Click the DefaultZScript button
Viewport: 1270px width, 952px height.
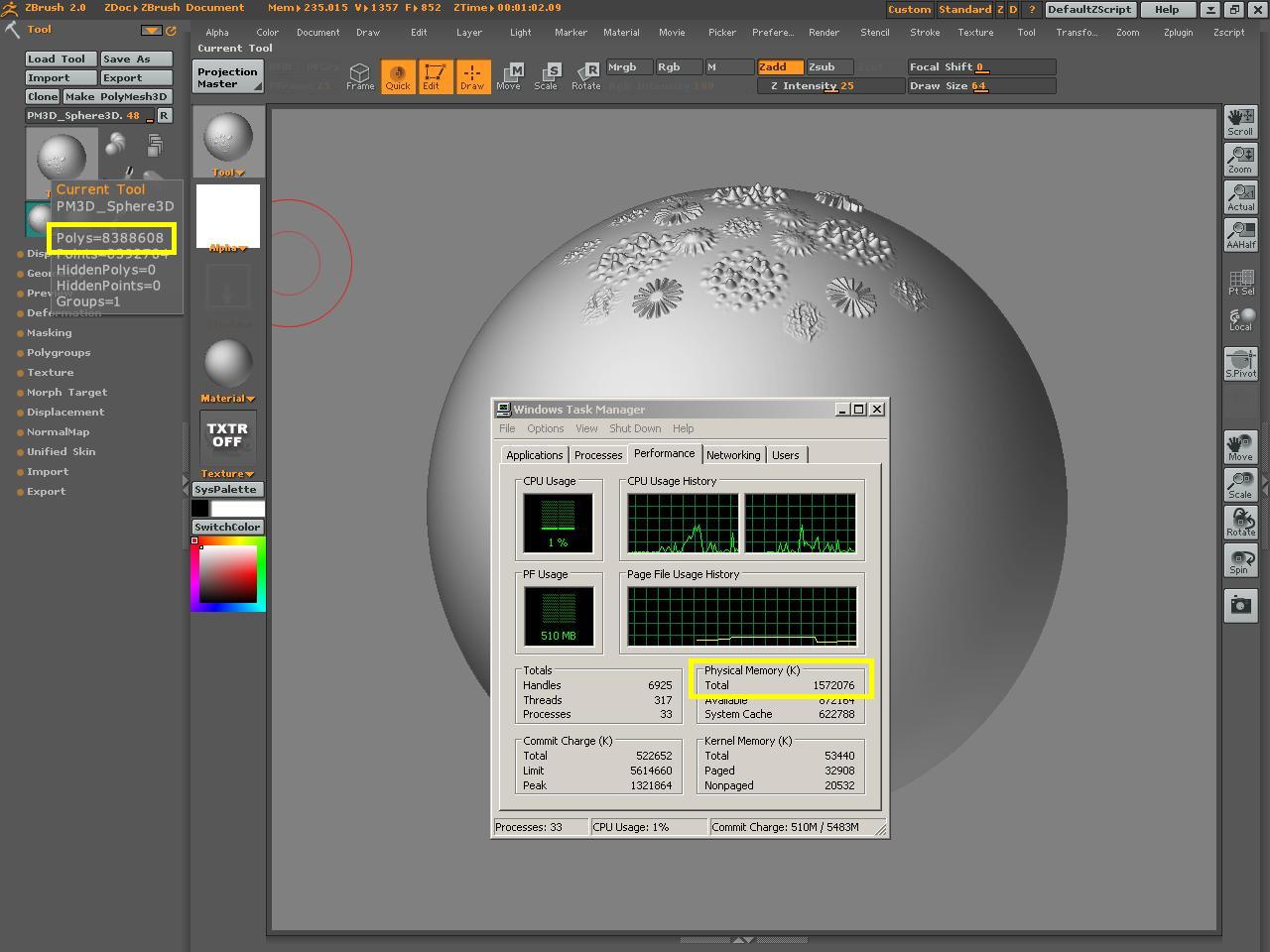coord(1089,9)
